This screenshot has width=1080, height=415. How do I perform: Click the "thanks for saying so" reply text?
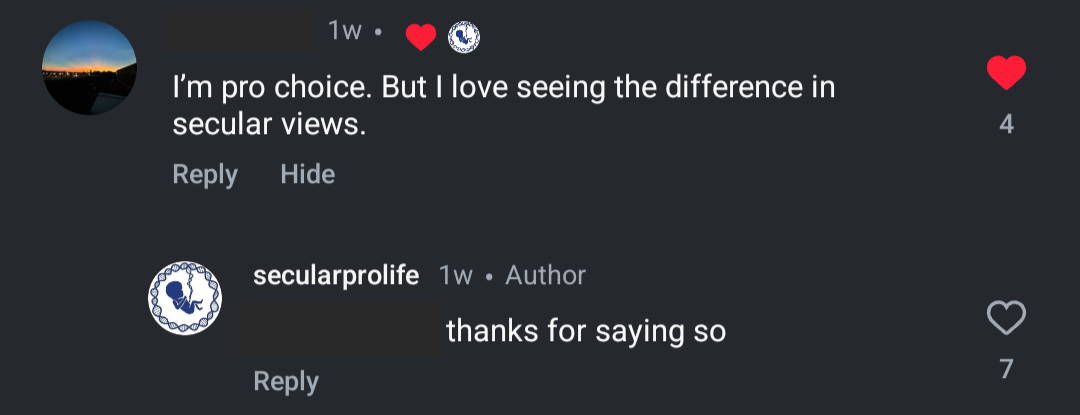[585, 331]
